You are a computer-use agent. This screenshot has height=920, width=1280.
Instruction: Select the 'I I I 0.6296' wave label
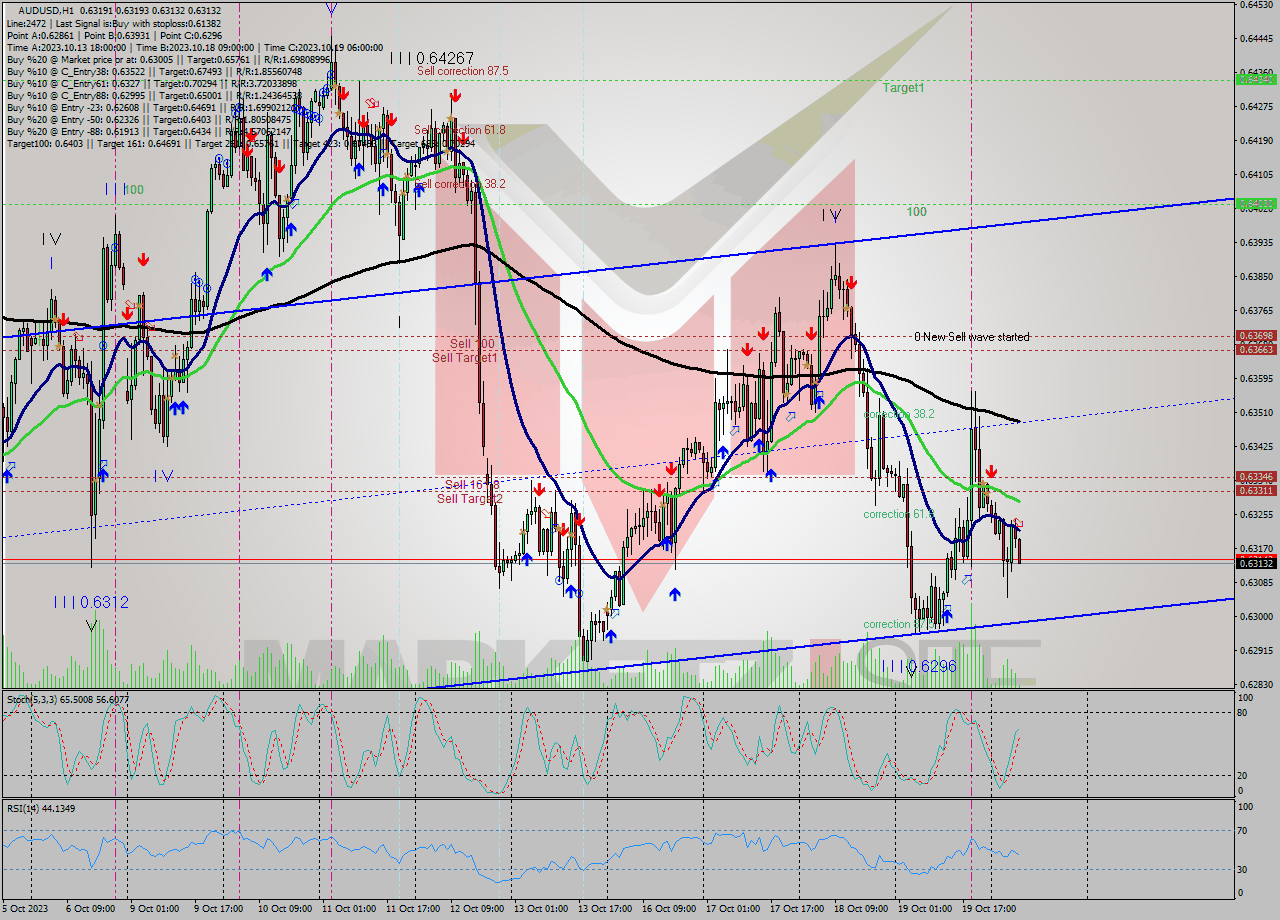[919, 666]
